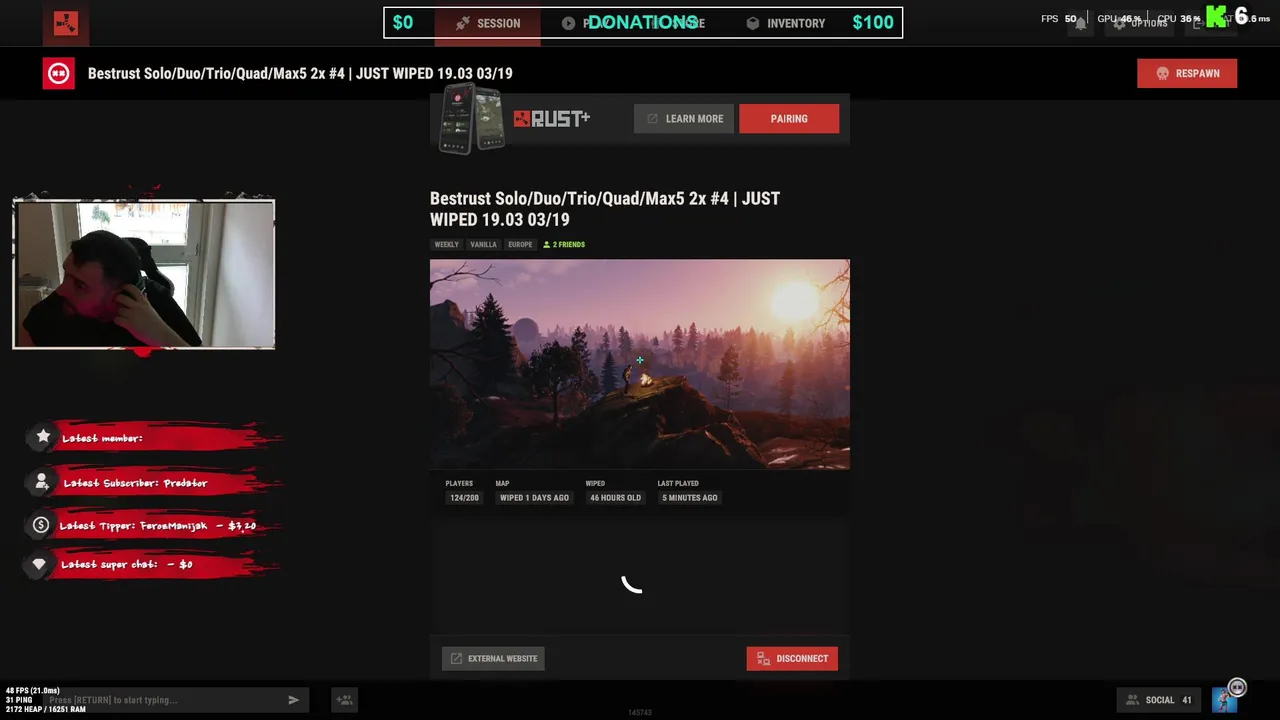Click the Latest super chat diamond icon
Image resolution: width=1280 pixels, height=720 pixels.
pyautogui.click(x=39, y=564)
